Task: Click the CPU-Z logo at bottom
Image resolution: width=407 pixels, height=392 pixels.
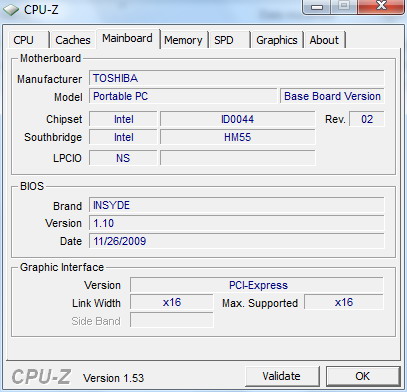Action: (41, 377)
